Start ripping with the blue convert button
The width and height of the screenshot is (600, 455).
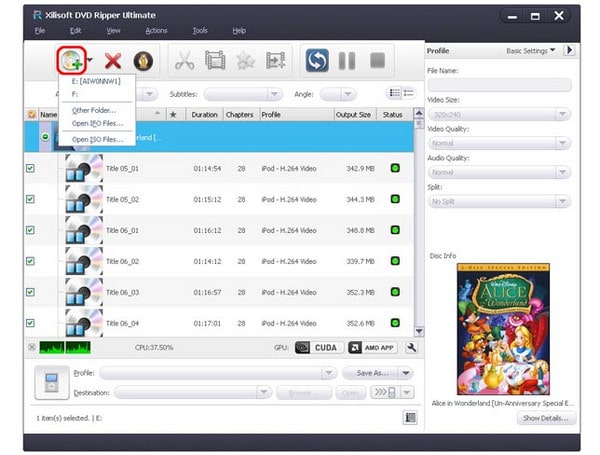click(x=318, y=60)
